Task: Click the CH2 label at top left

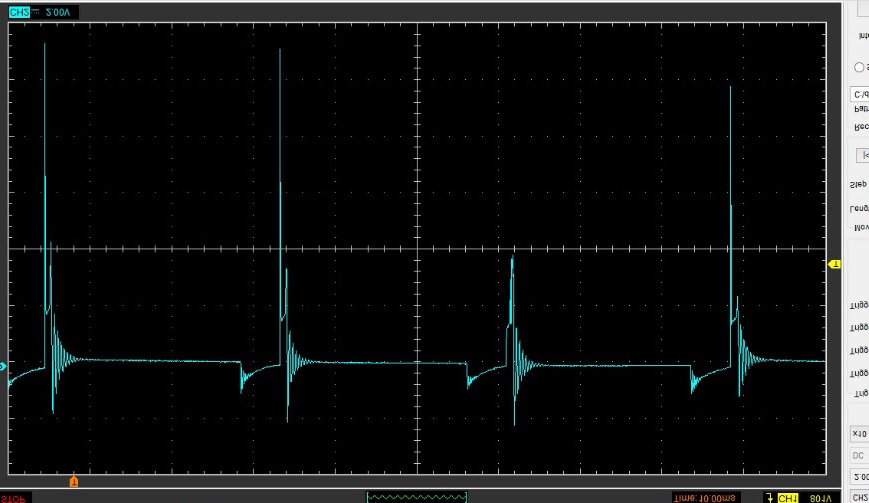Action: (19, 12)
